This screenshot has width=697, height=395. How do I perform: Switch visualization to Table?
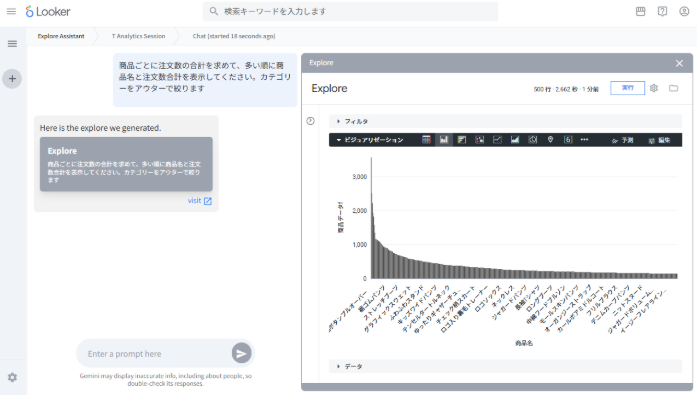pos(426,140)
